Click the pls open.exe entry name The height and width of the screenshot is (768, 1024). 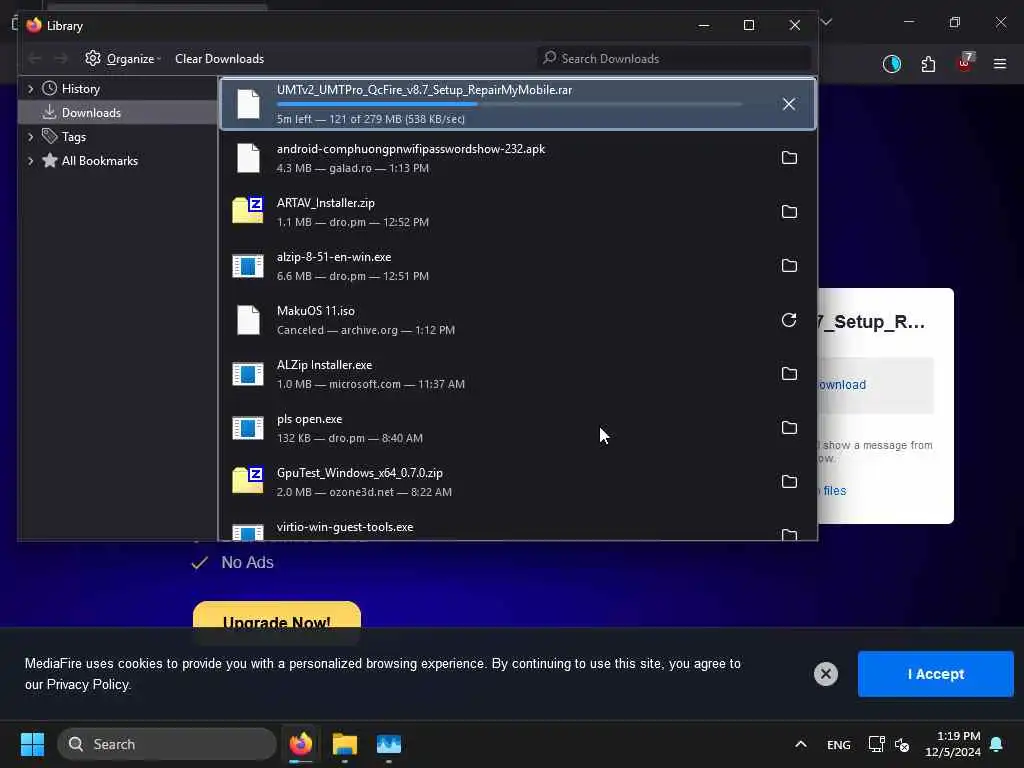309,419
